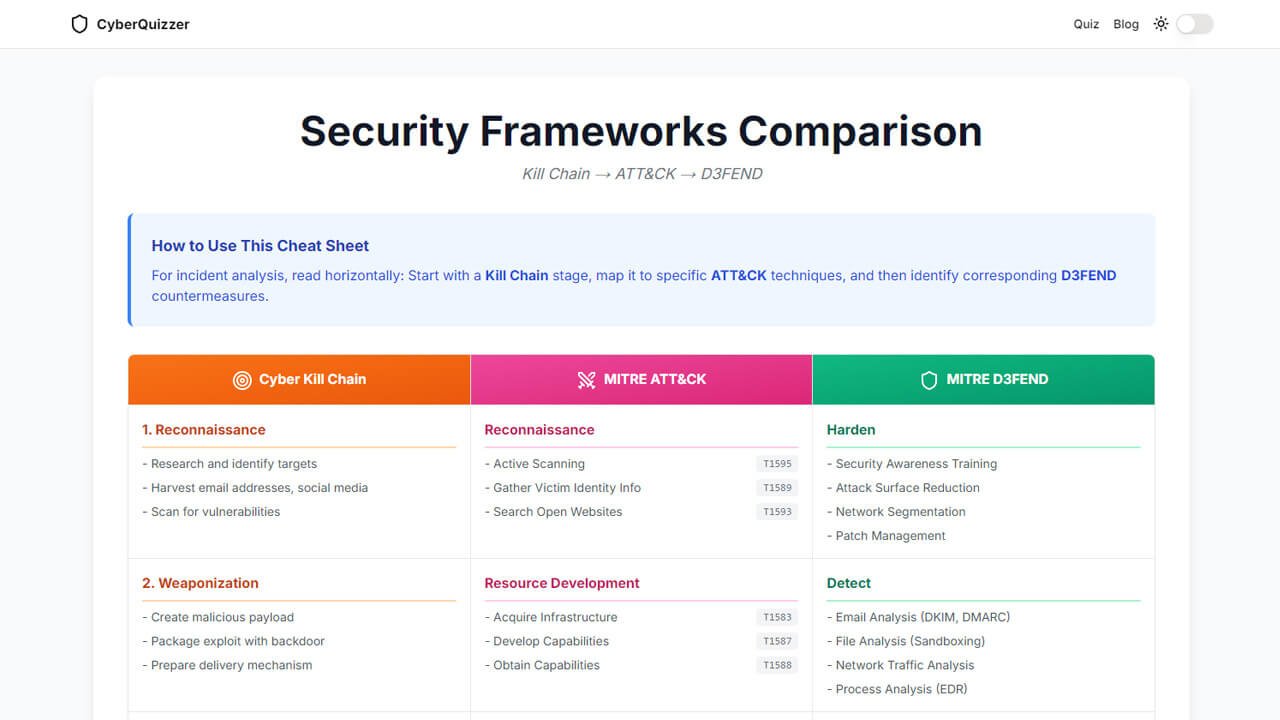Viewport: 1280px width, 720px height.
Task: Click the CyberQuizzer shield logo icon
Action: [x=80, y=24]
